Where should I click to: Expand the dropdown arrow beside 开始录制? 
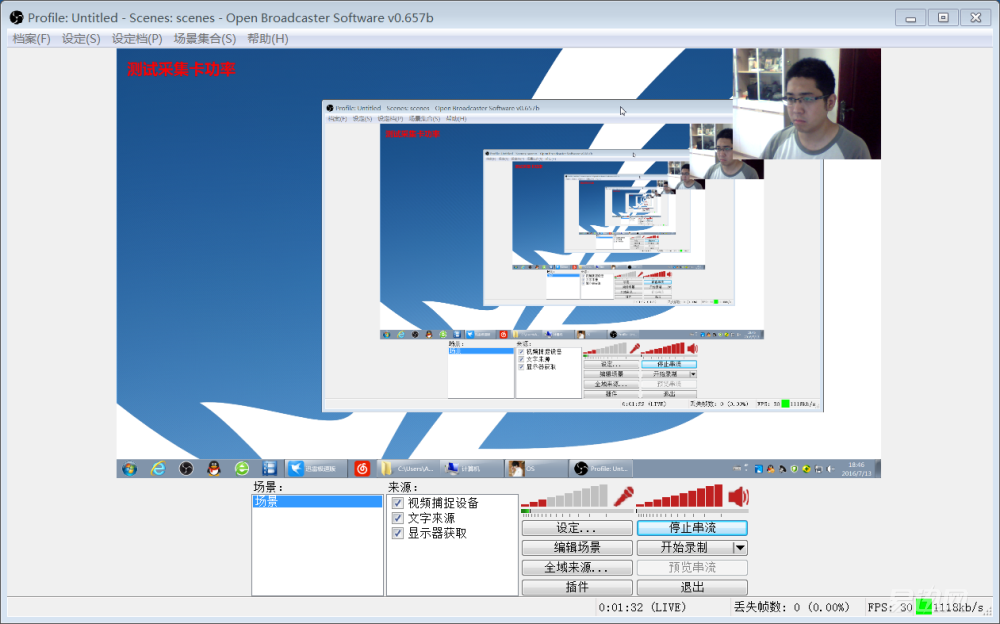pos(740,548)
